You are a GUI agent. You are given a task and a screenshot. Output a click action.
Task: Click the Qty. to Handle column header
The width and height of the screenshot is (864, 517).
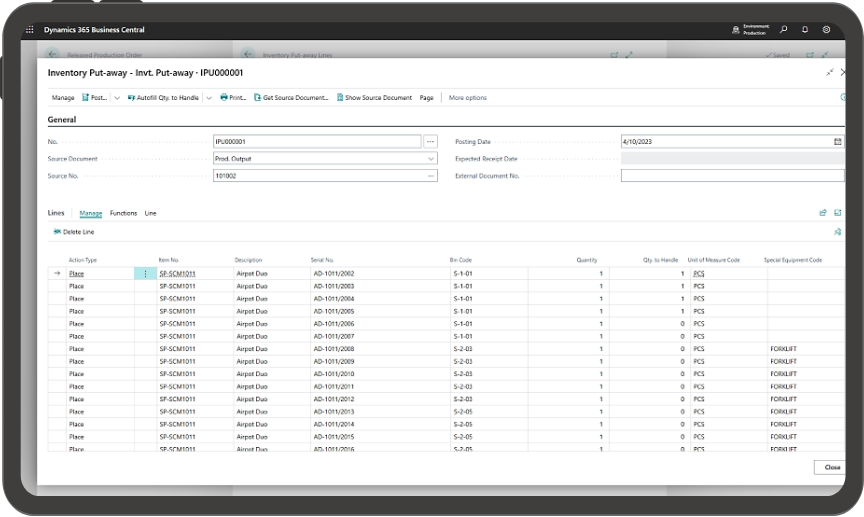click(x=660, y=260)
